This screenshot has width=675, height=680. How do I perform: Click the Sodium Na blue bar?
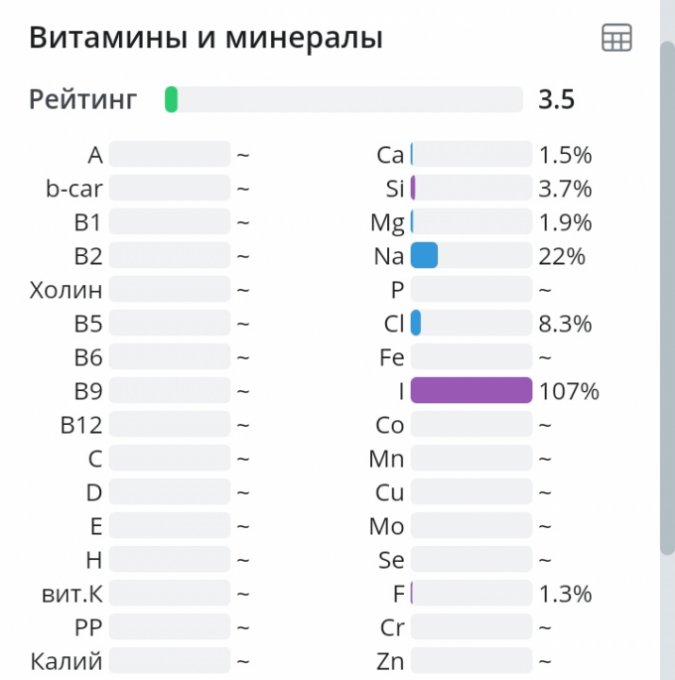471,256
